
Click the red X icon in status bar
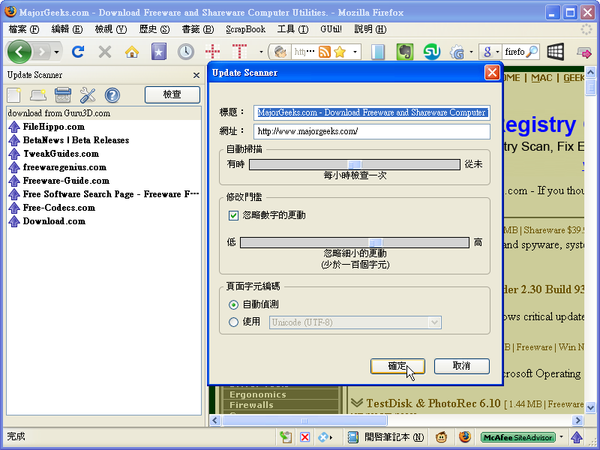coord(305,437)
